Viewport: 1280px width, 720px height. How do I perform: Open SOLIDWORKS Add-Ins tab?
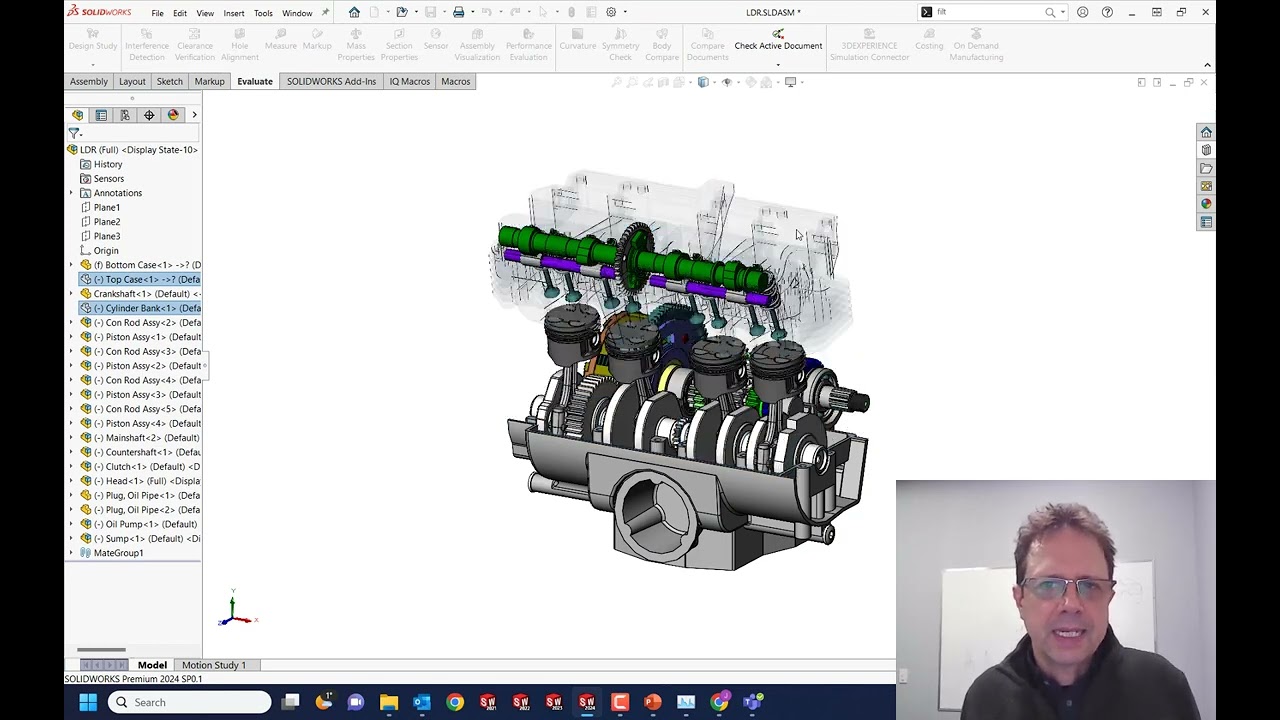coord(331,81)
